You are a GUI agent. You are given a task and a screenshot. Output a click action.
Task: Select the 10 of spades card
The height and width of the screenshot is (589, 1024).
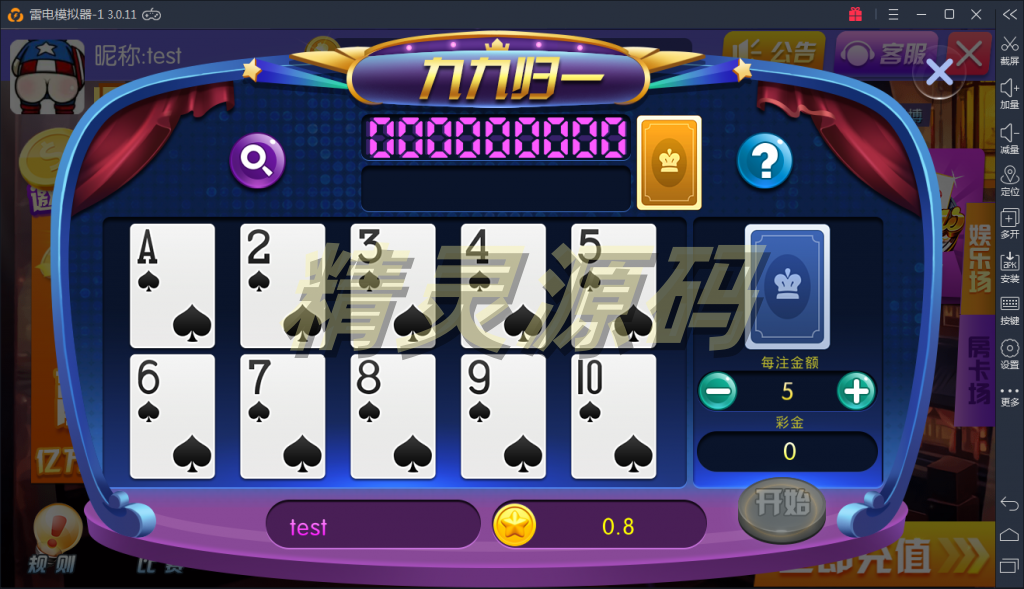[x=614, y=416]
